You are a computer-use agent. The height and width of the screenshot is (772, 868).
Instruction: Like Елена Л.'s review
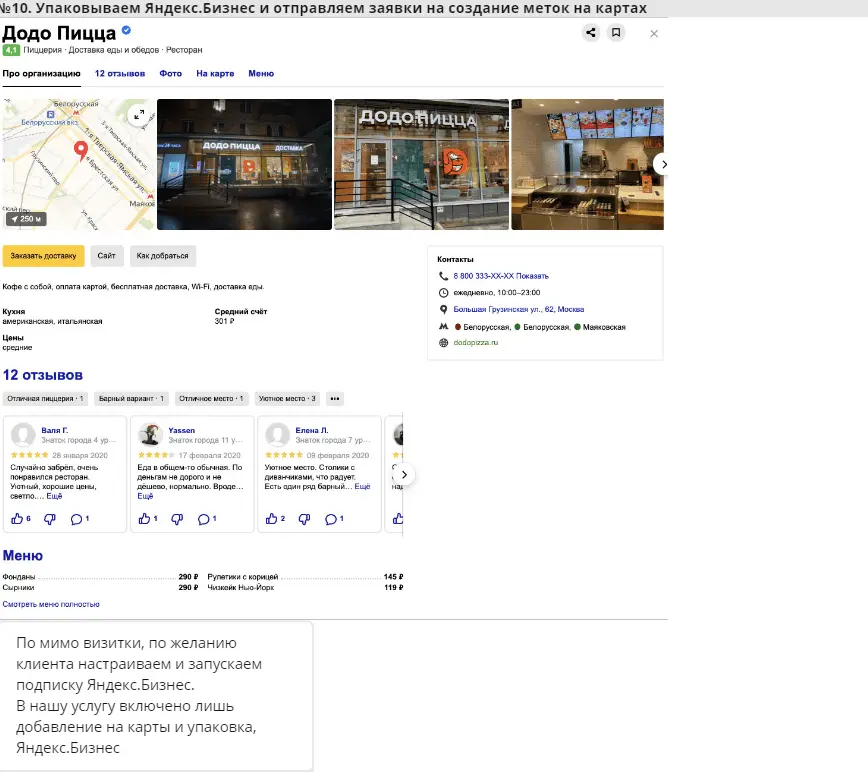coord(271,519)
